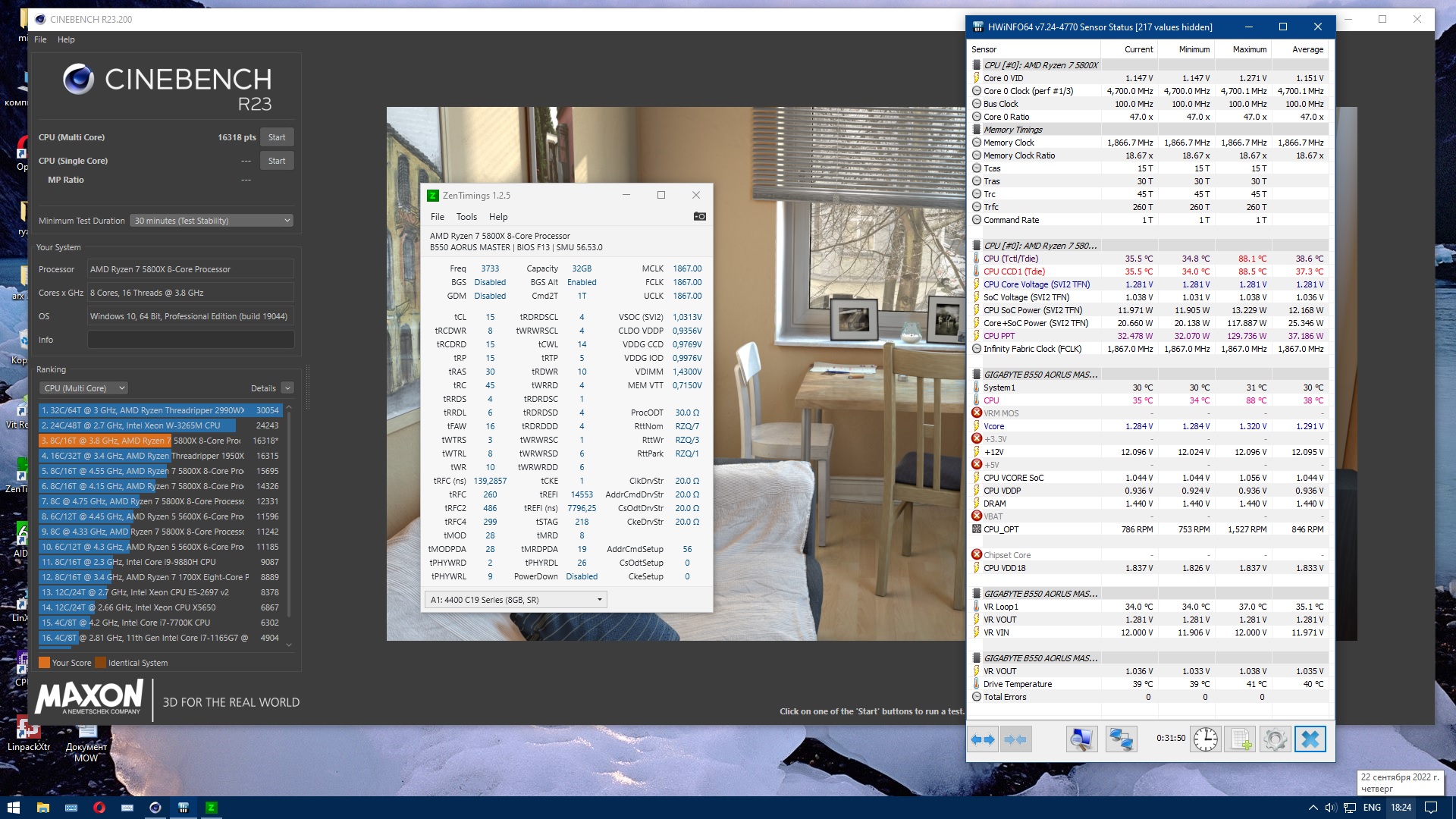
Task: Start the CPU Single Core test
Action: (277, 161)
